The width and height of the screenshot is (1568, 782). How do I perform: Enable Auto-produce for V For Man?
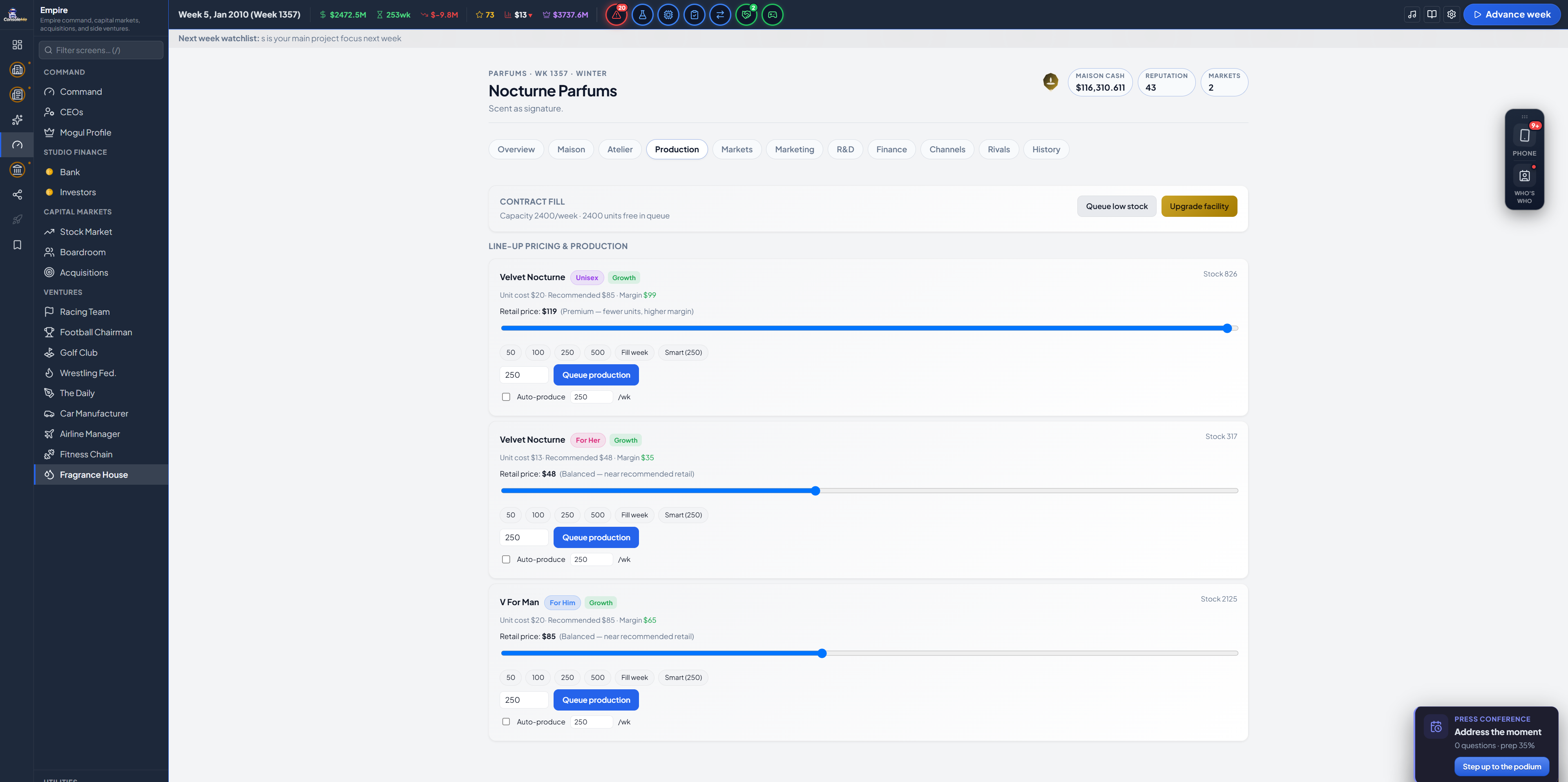[506, 722]
